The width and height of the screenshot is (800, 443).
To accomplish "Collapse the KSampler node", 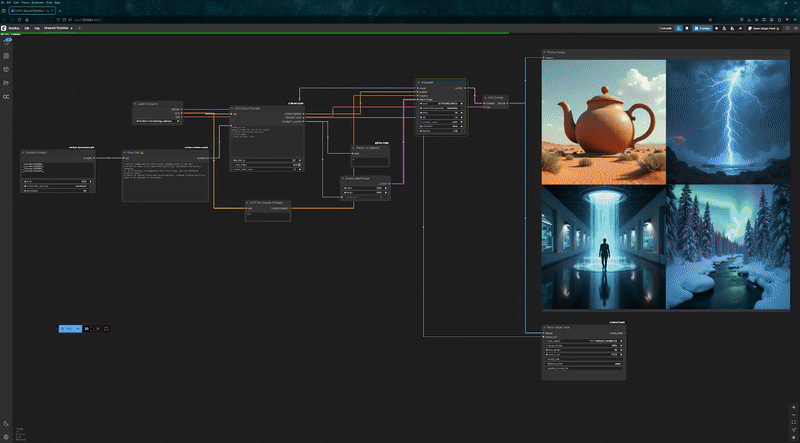I will pyautogui.click(x=419, y=82).
